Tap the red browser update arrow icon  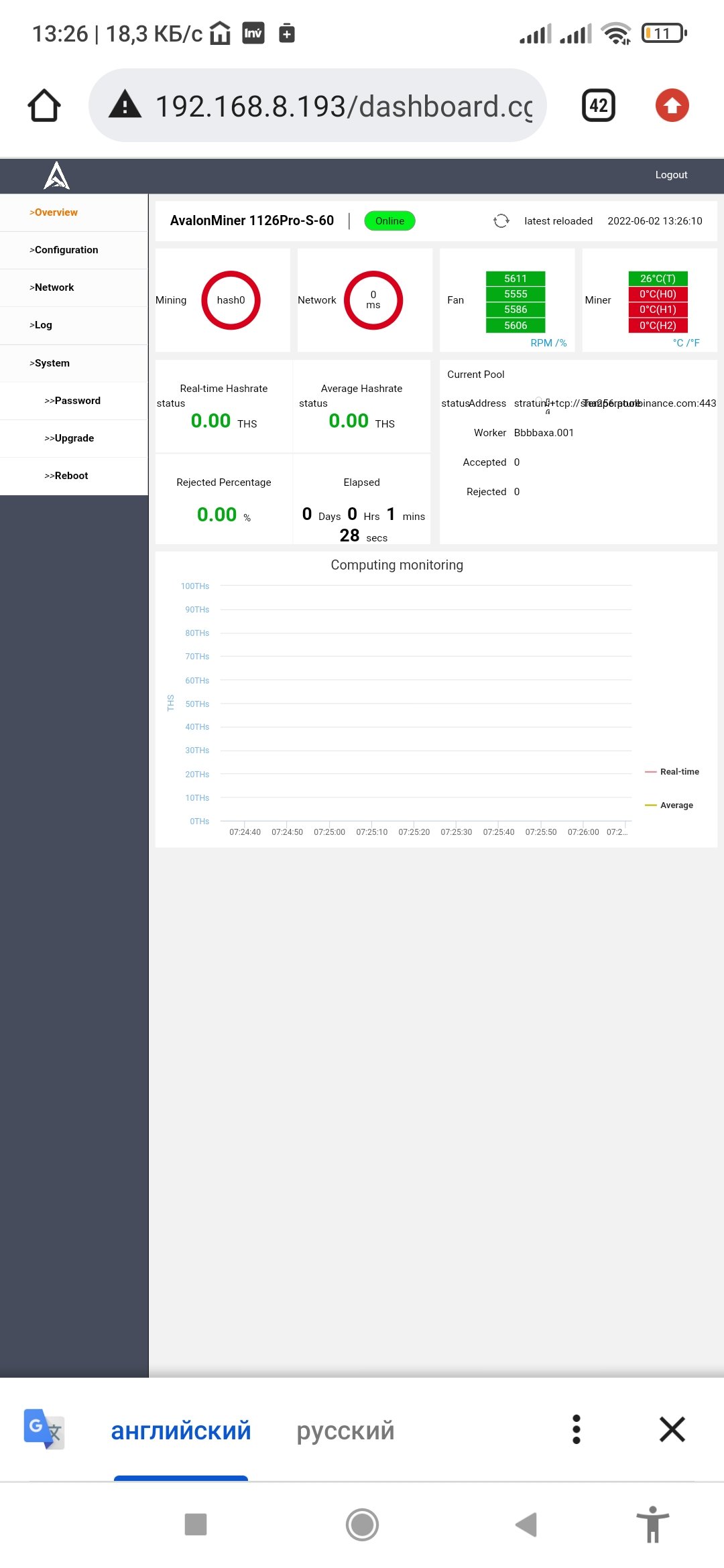point(672,105)
